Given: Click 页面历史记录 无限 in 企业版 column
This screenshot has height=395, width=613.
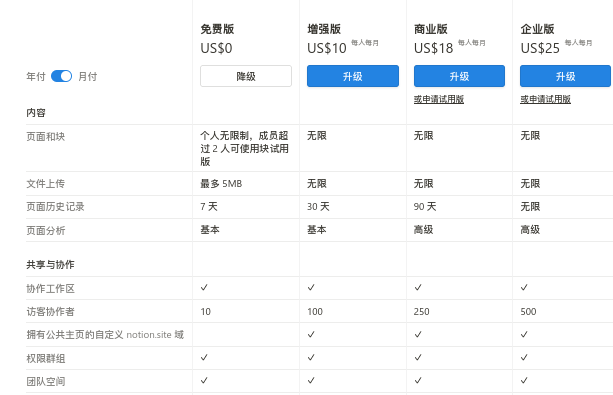Looking at the screenshot, I should [530, 206].
